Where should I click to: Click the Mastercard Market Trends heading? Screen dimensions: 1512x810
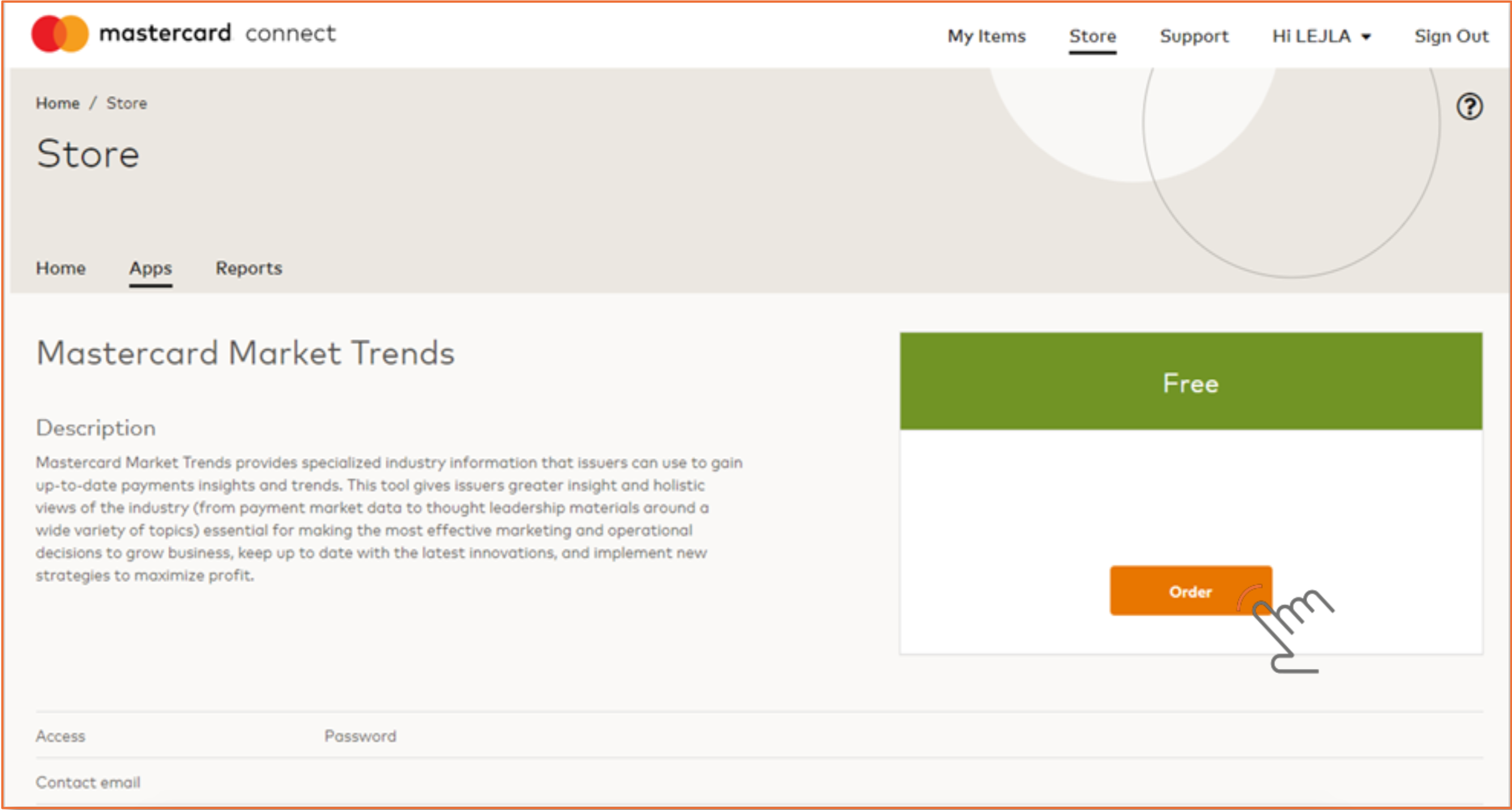[245, 353]
